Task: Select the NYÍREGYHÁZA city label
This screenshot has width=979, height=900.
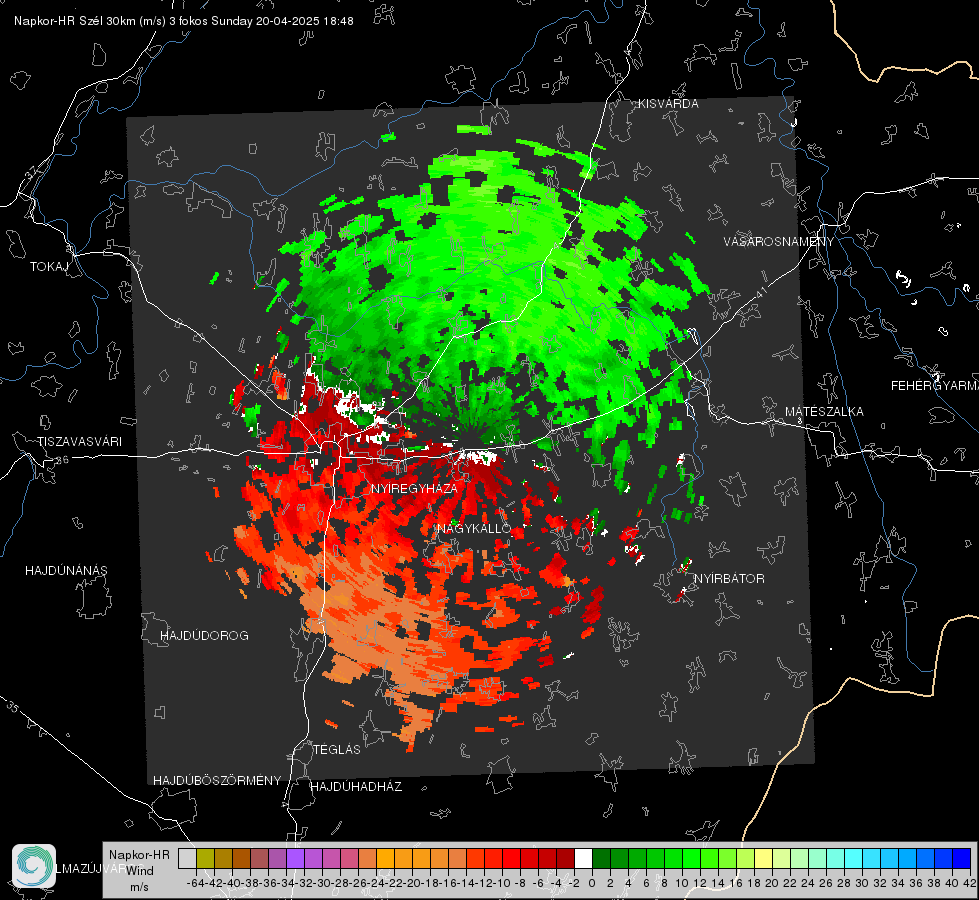Action: click(414, 488)
